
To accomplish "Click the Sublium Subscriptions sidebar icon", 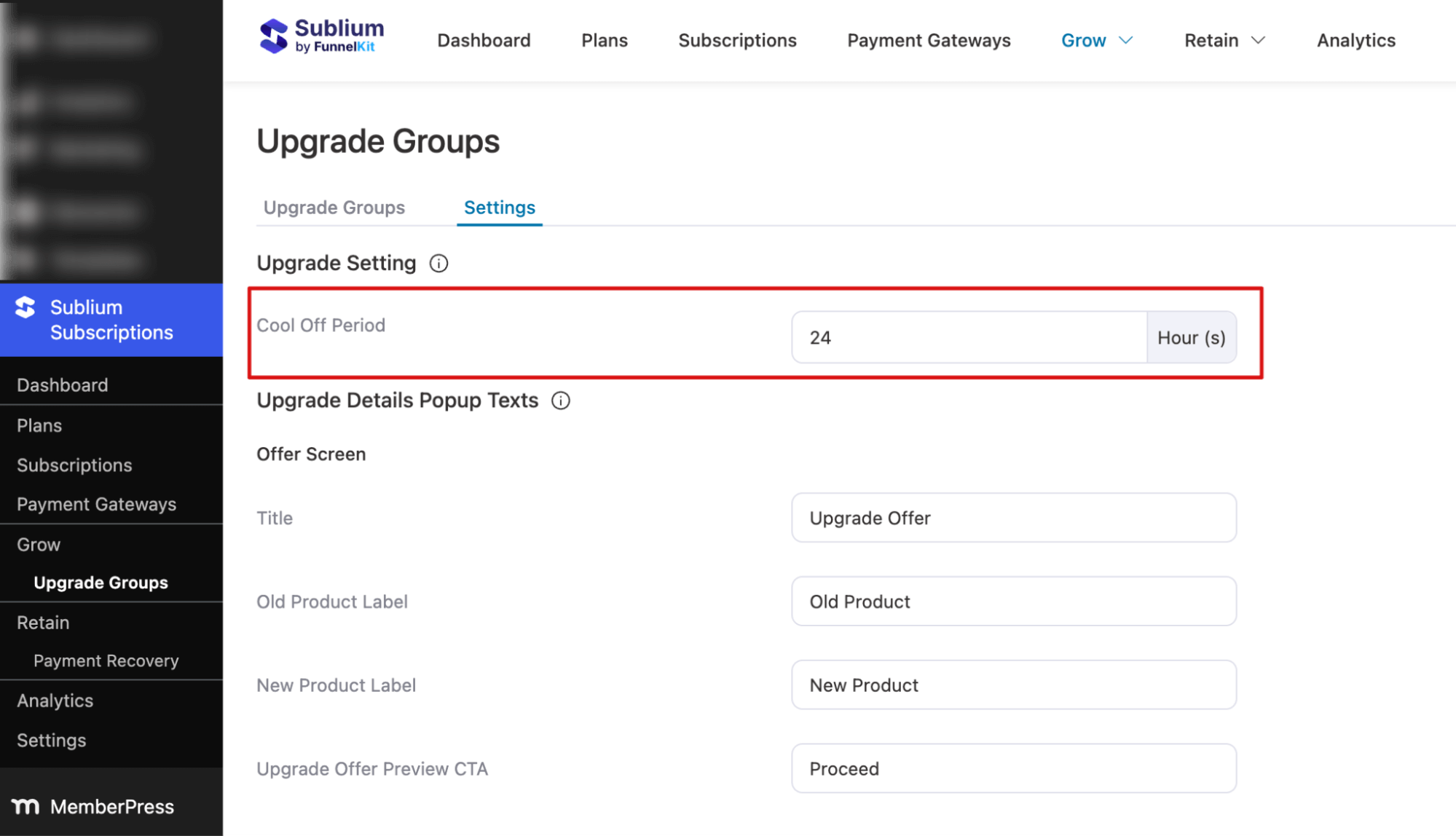I will 26,308.
